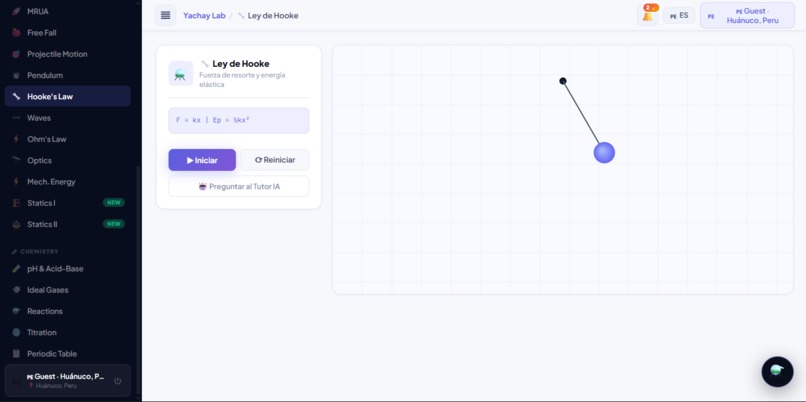Navigate to Ohm's Law
The width and height of the screenshot is (806, 402).
coord(67,139)
